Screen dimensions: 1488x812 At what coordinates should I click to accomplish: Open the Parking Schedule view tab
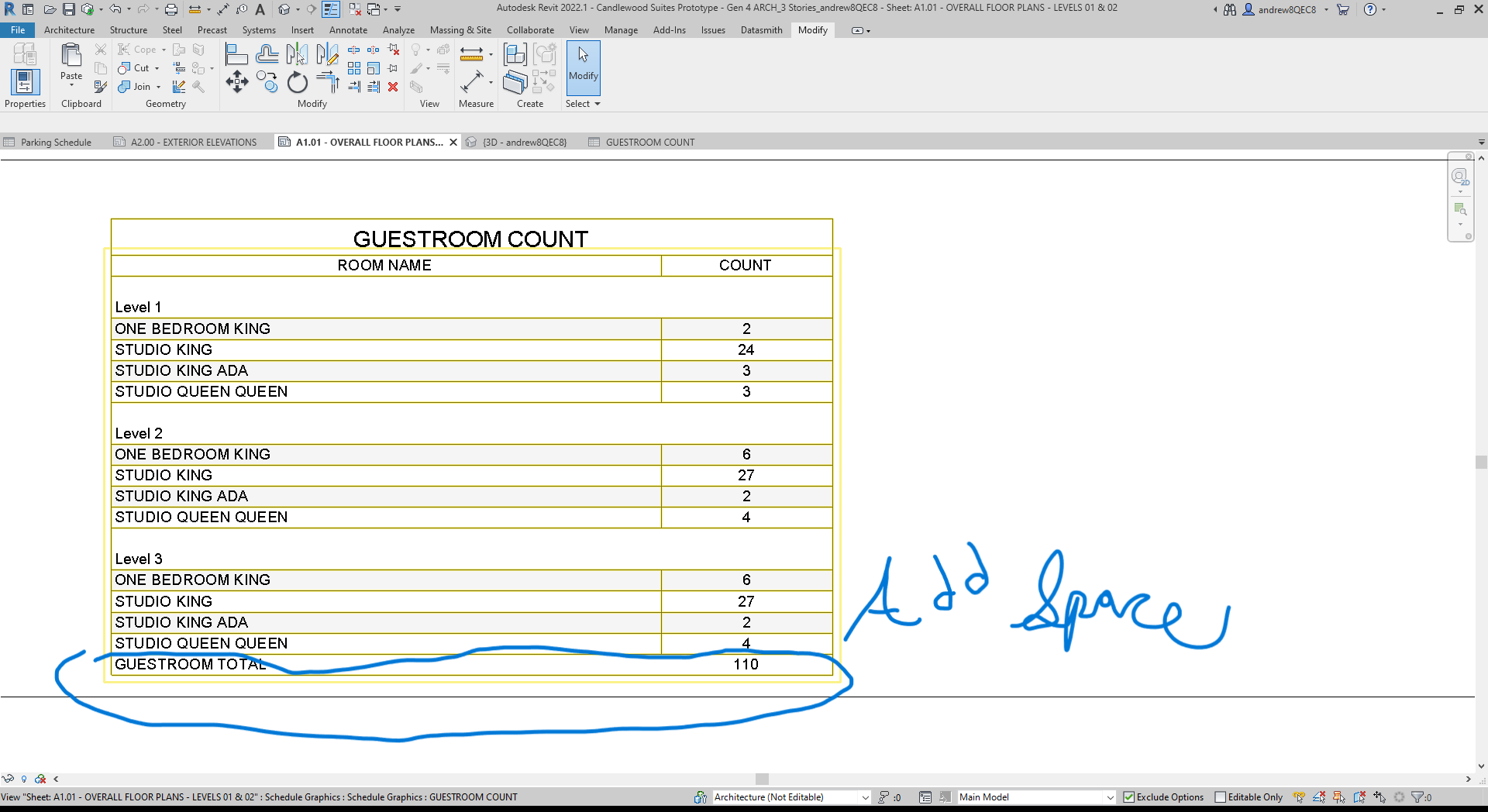(x=56, y=142)
